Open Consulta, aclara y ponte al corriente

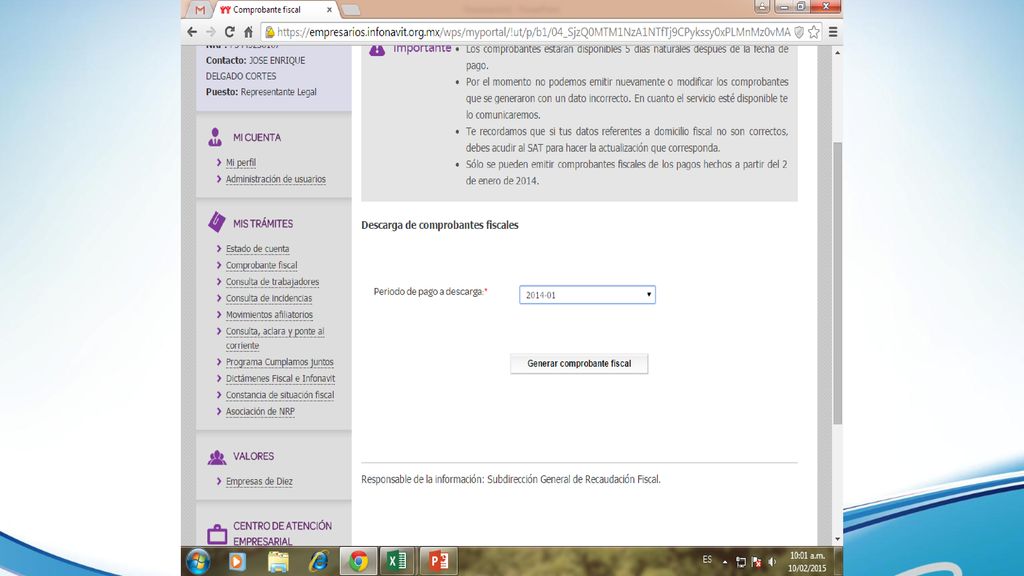275,338
